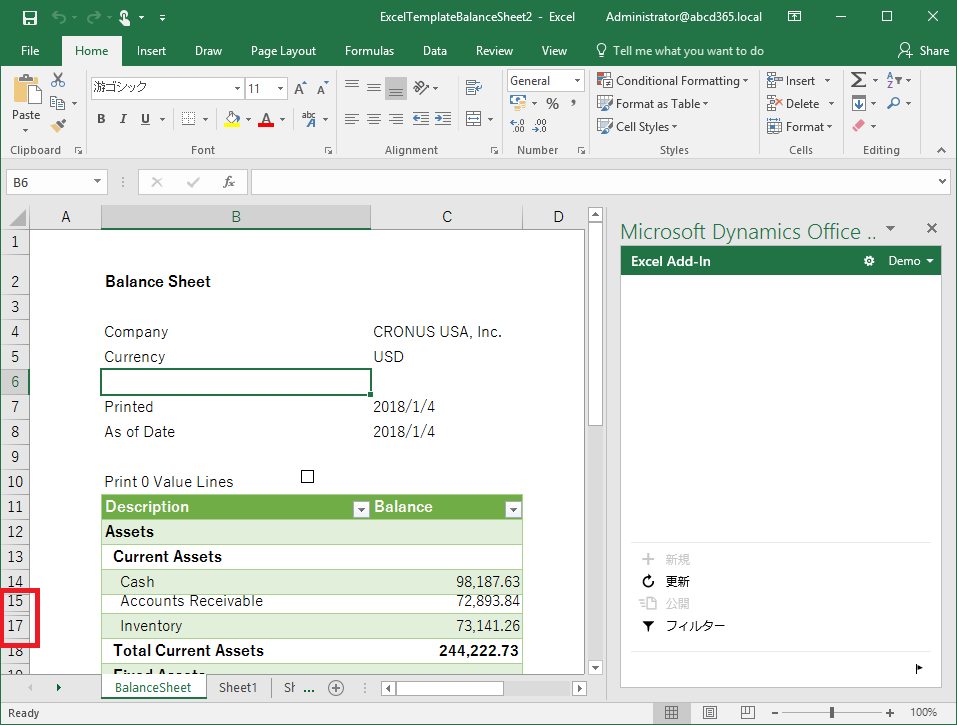Open the File tab
The width and height of the screenshot is (957, 725).
(30, 51)
